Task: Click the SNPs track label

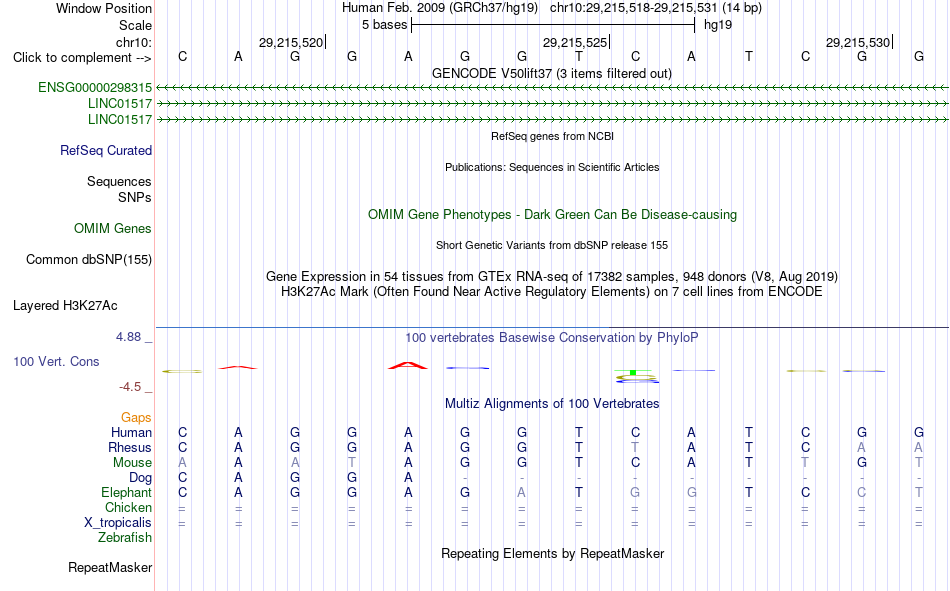Action: [135, 197]
